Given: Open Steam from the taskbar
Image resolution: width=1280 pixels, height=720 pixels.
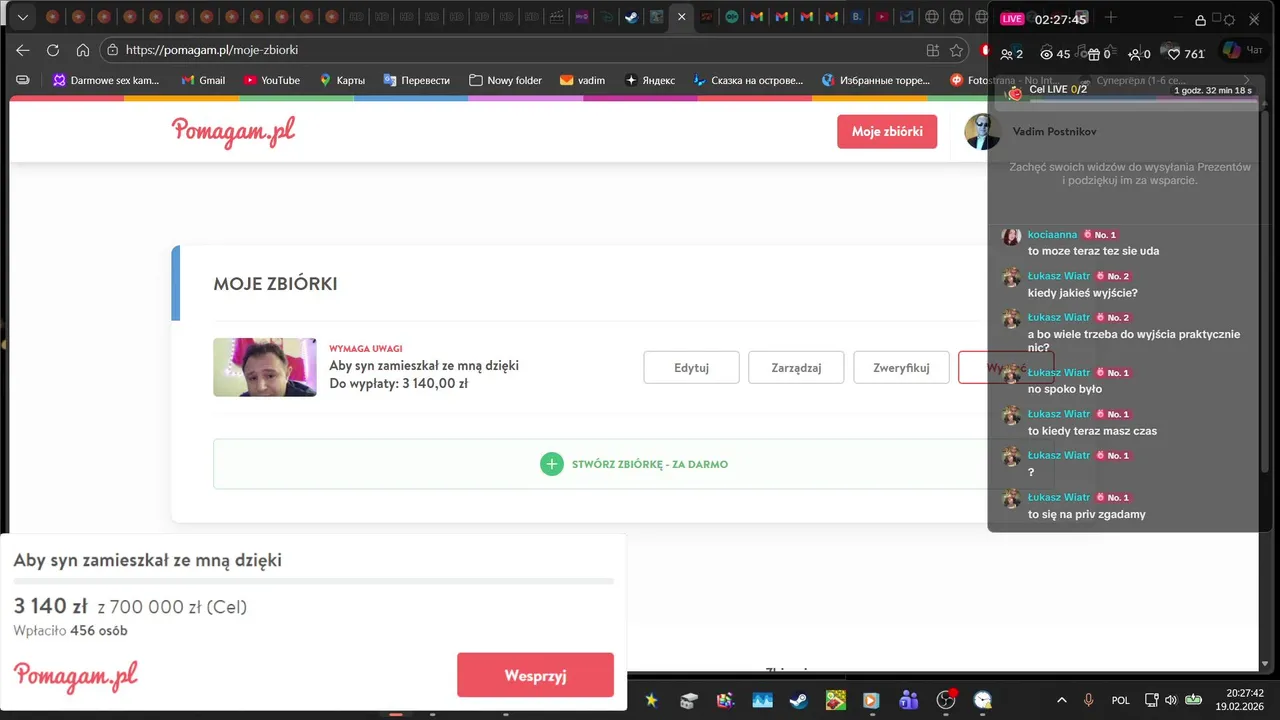Looking at the screenshot, I should point(799,700).
